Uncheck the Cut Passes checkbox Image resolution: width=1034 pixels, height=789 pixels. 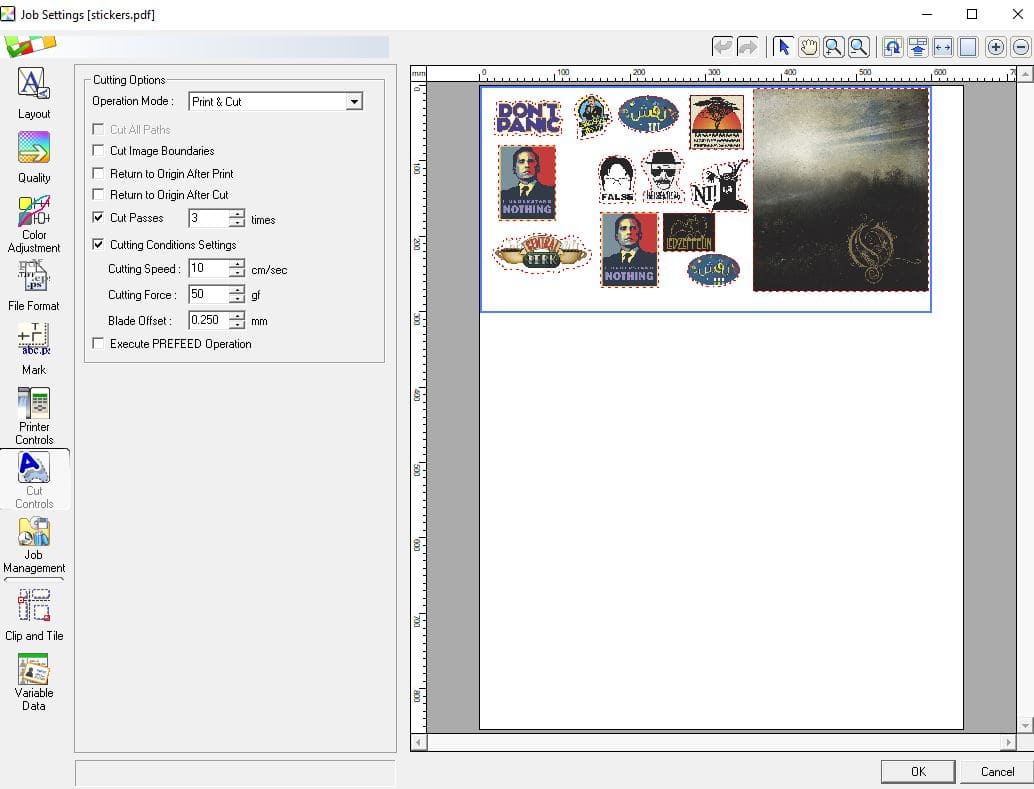[x=98, y=217]
